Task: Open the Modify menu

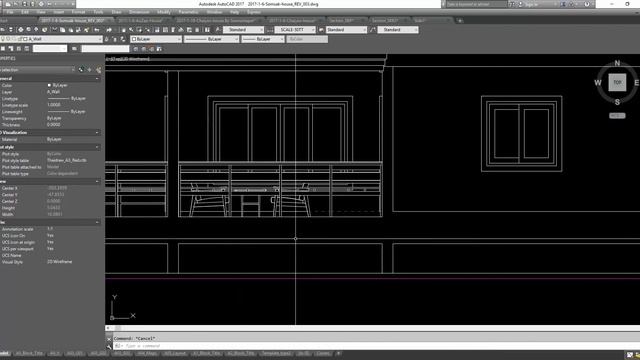Action: 164,12
